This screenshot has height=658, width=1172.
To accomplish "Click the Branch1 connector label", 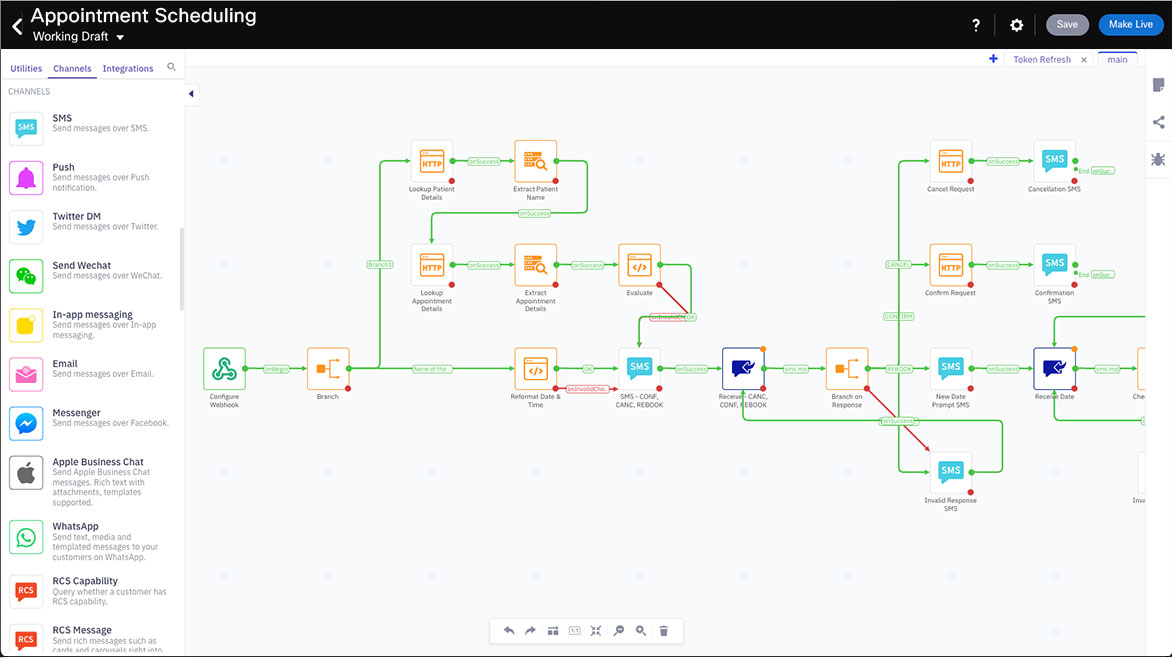I will [x=380, y=265].
